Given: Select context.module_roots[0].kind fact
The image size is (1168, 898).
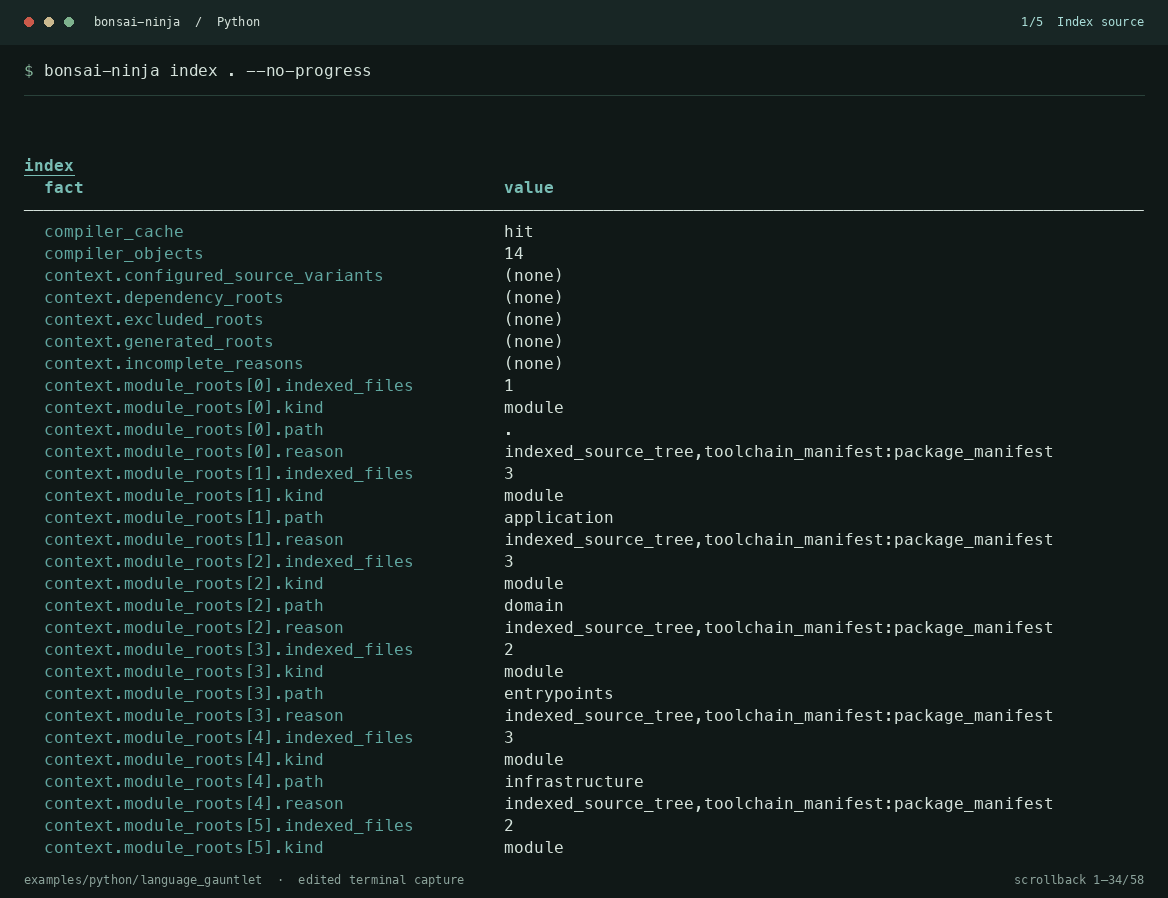Looking at the screenshot, I should 184,408.
